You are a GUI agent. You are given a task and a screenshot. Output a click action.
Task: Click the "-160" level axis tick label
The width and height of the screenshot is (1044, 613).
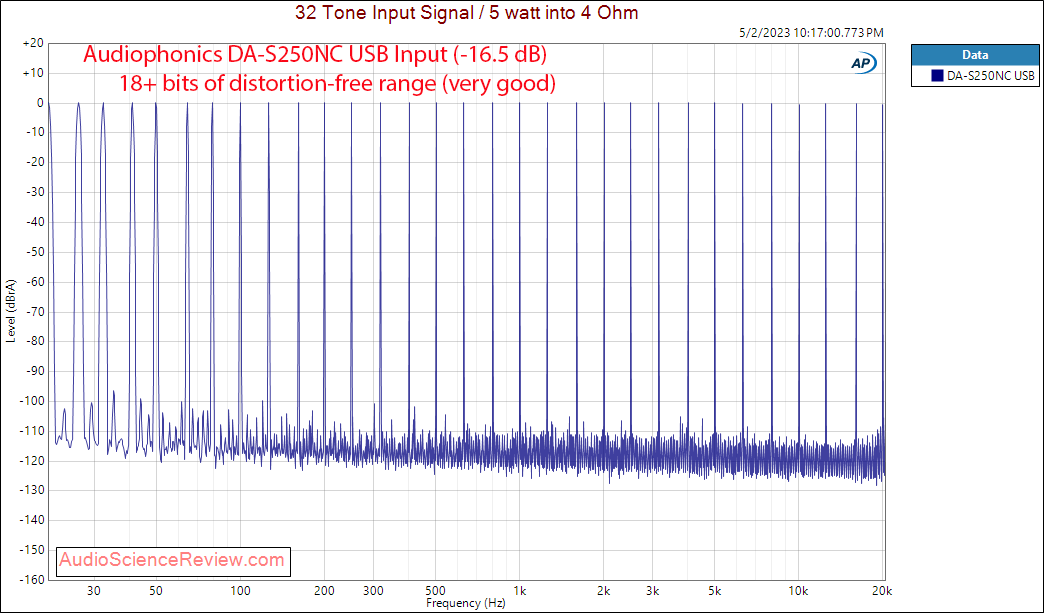coord(31,580)
